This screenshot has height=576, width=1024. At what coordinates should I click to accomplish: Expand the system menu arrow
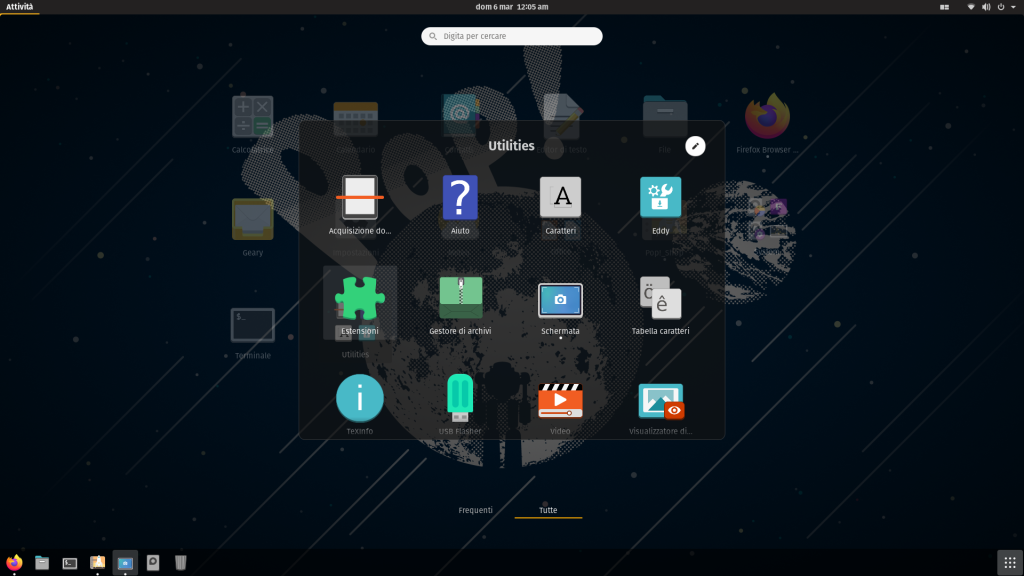tap(1012, 7)
